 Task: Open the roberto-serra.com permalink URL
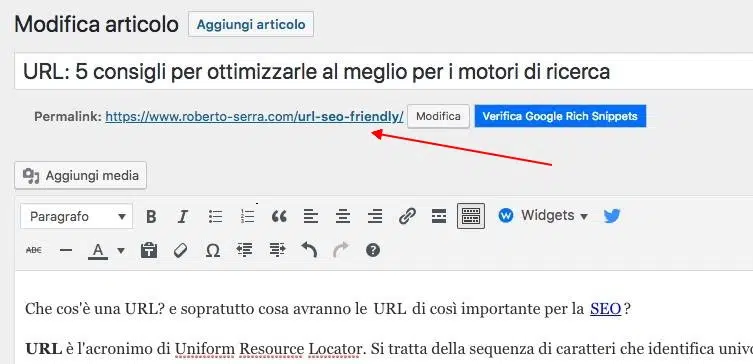tap(255, 117)
